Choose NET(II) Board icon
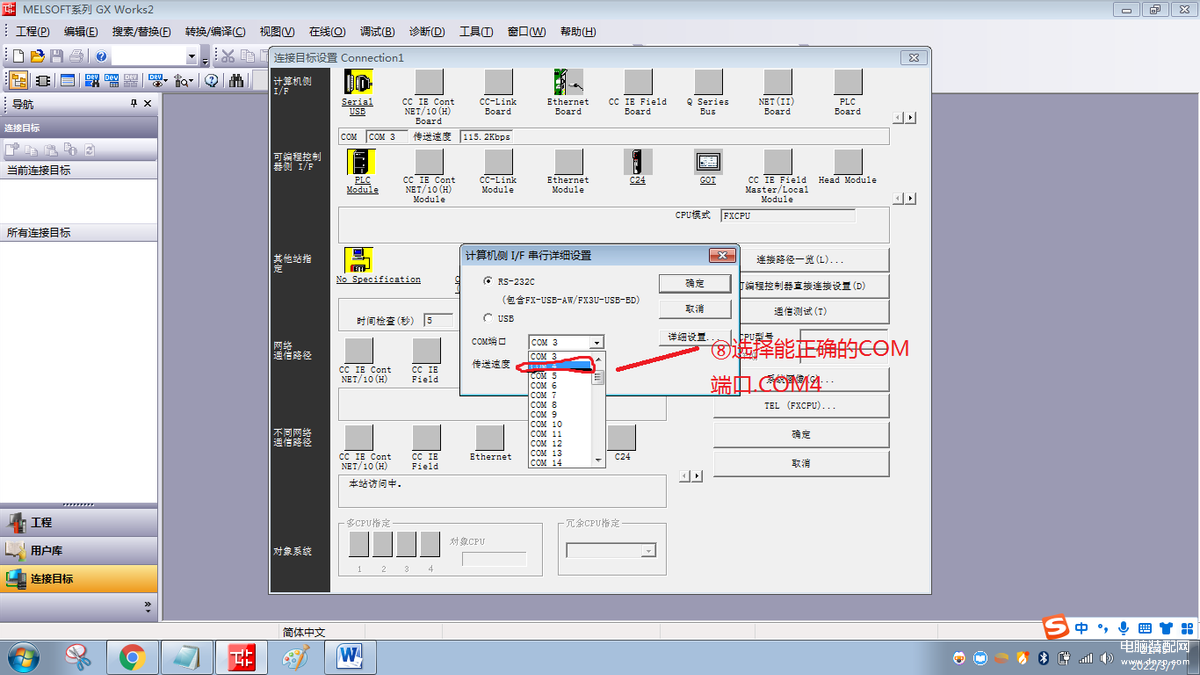The height and width of the screenshot is (675, 1200). [x=778, y=82]
